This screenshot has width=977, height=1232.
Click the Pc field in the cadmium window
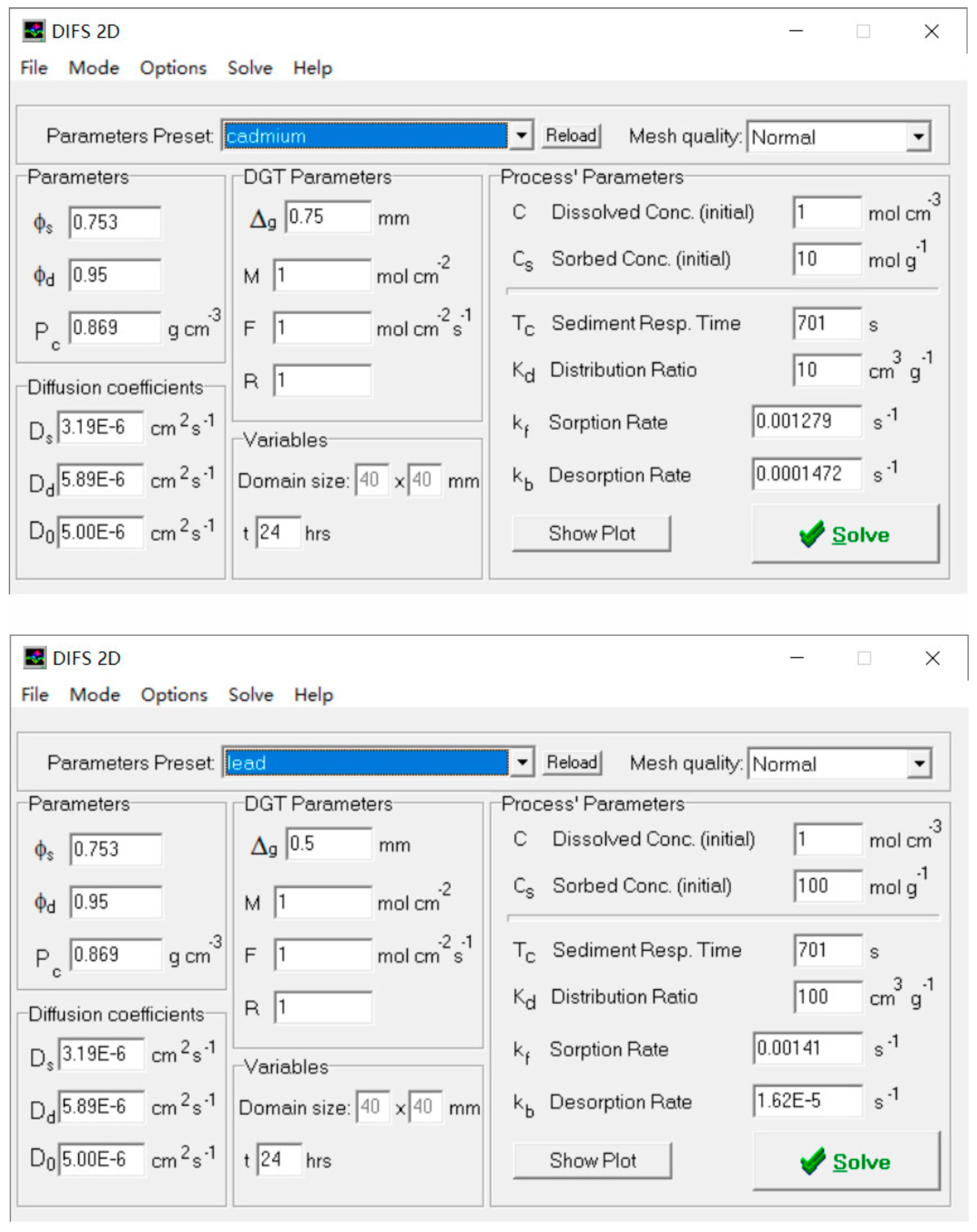point(115,327)
